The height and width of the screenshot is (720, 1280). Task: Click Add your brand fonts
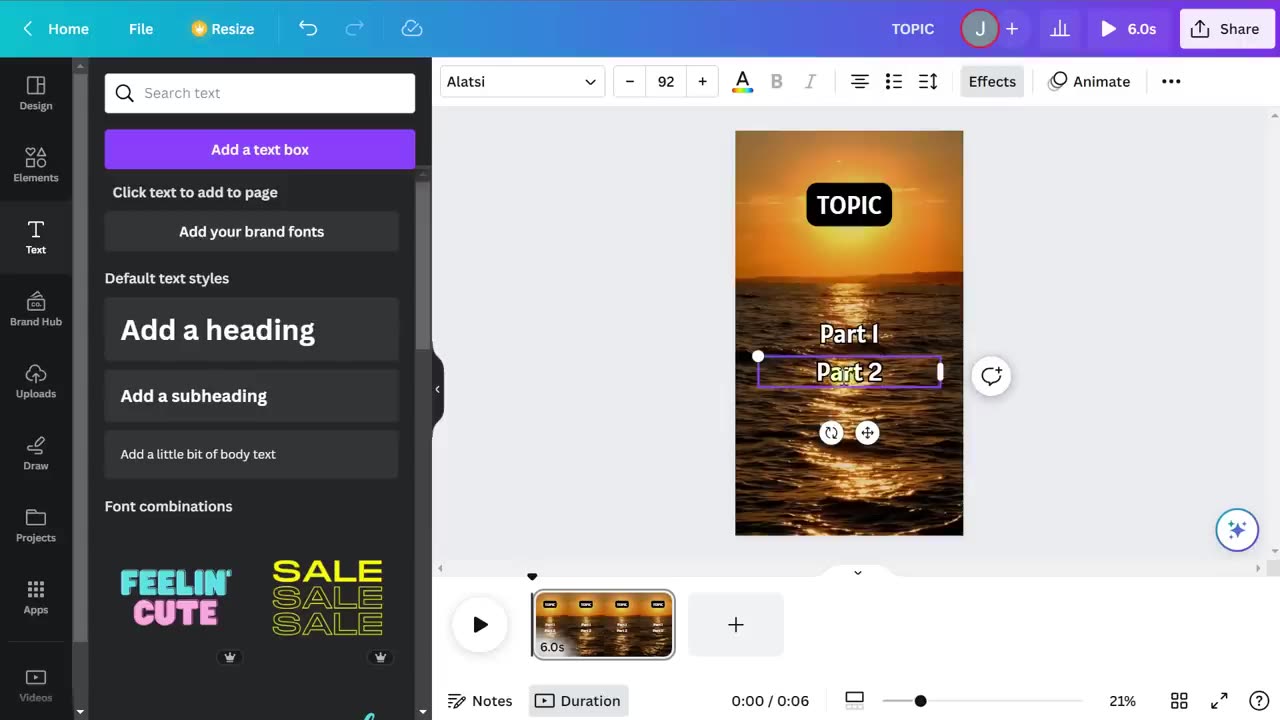click(252, 231)
